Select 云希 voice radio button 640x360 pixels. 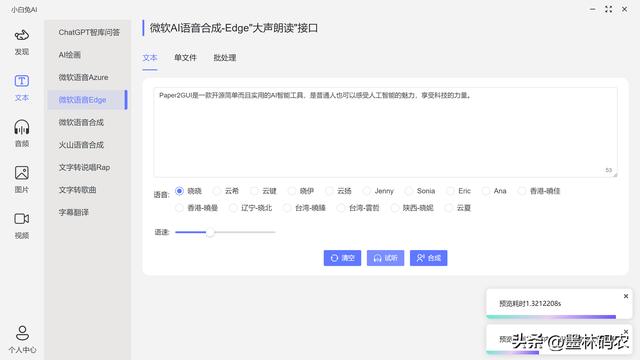click(x=217, y=191)
